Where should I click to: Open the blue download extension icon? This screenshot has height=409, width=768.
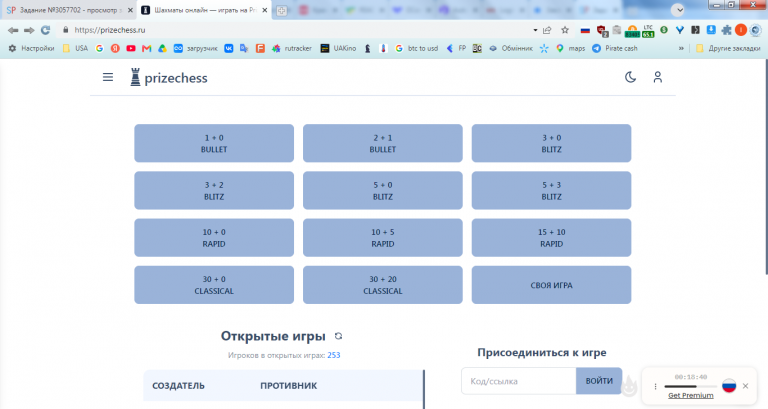[711, 30]
